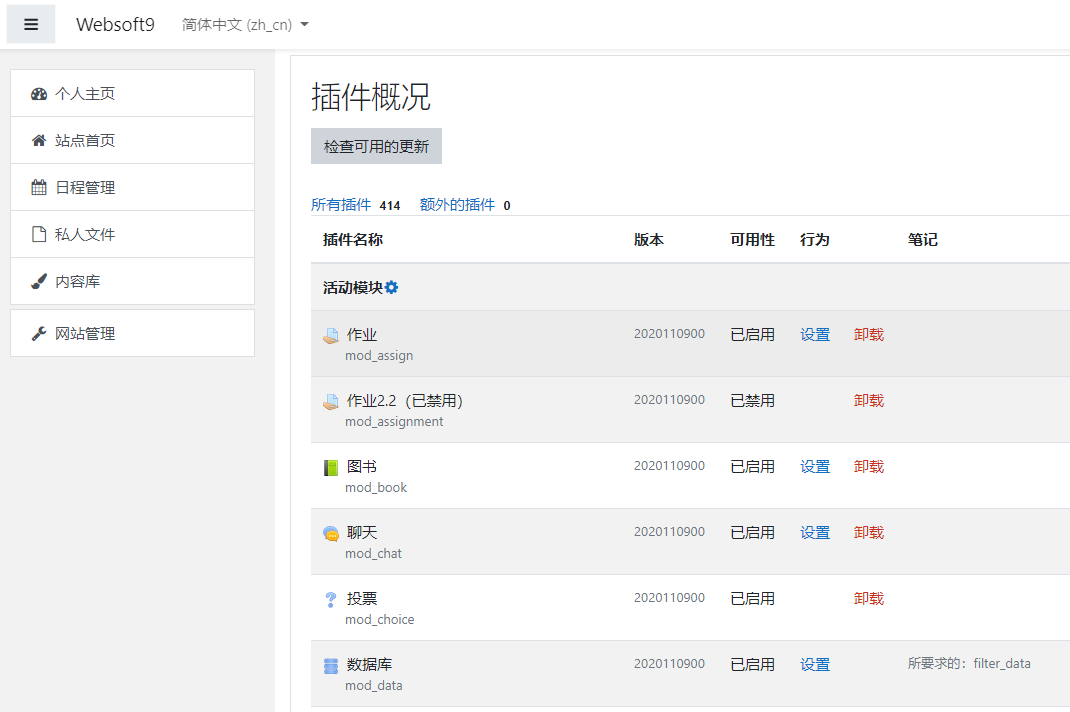Click the dashboard icon beside 个人主页
This screenshot has height=712, width=1070.
coord(39,94)
